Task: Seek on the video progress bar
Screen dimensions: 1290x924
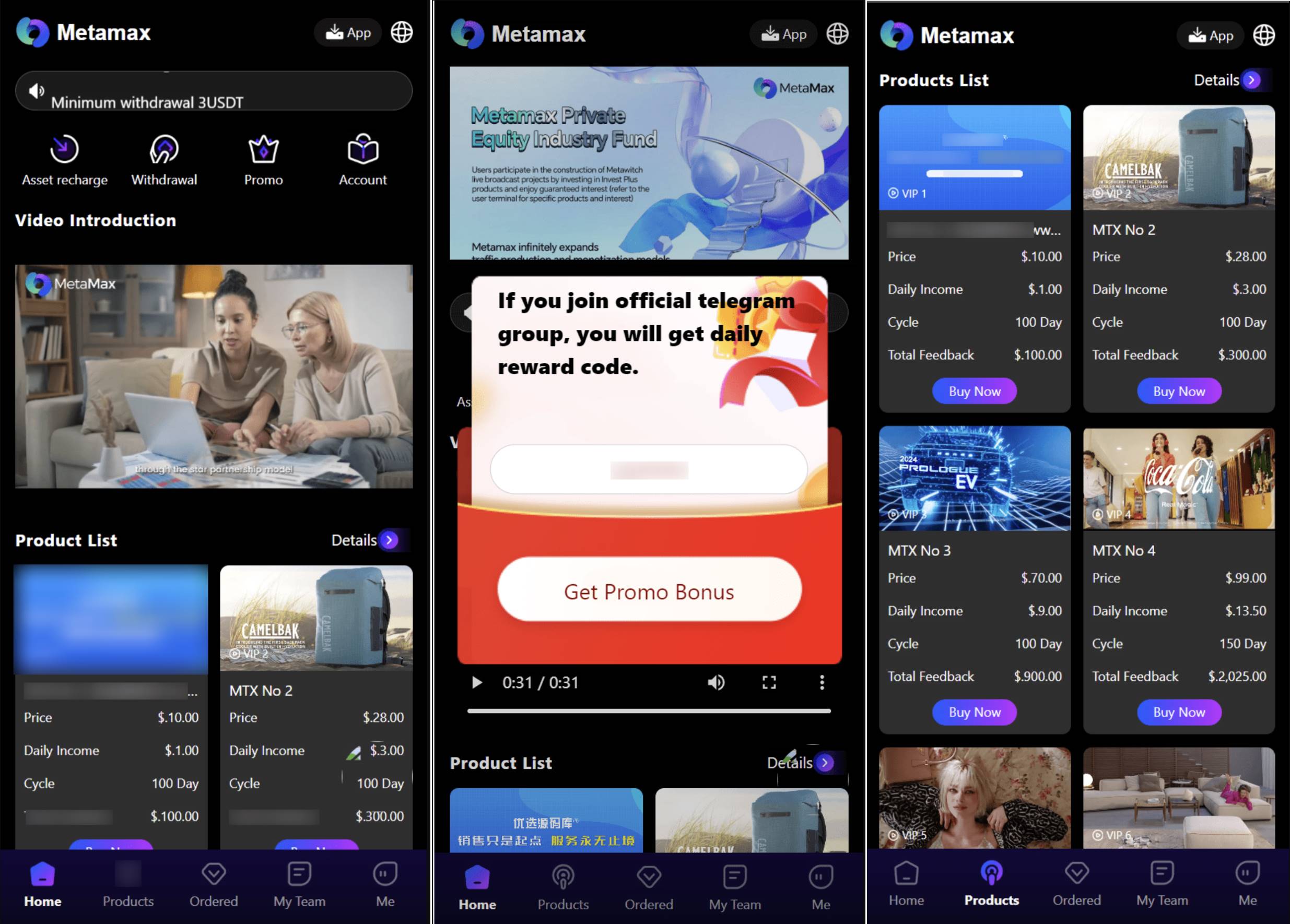Action: [x=649, y=711]
